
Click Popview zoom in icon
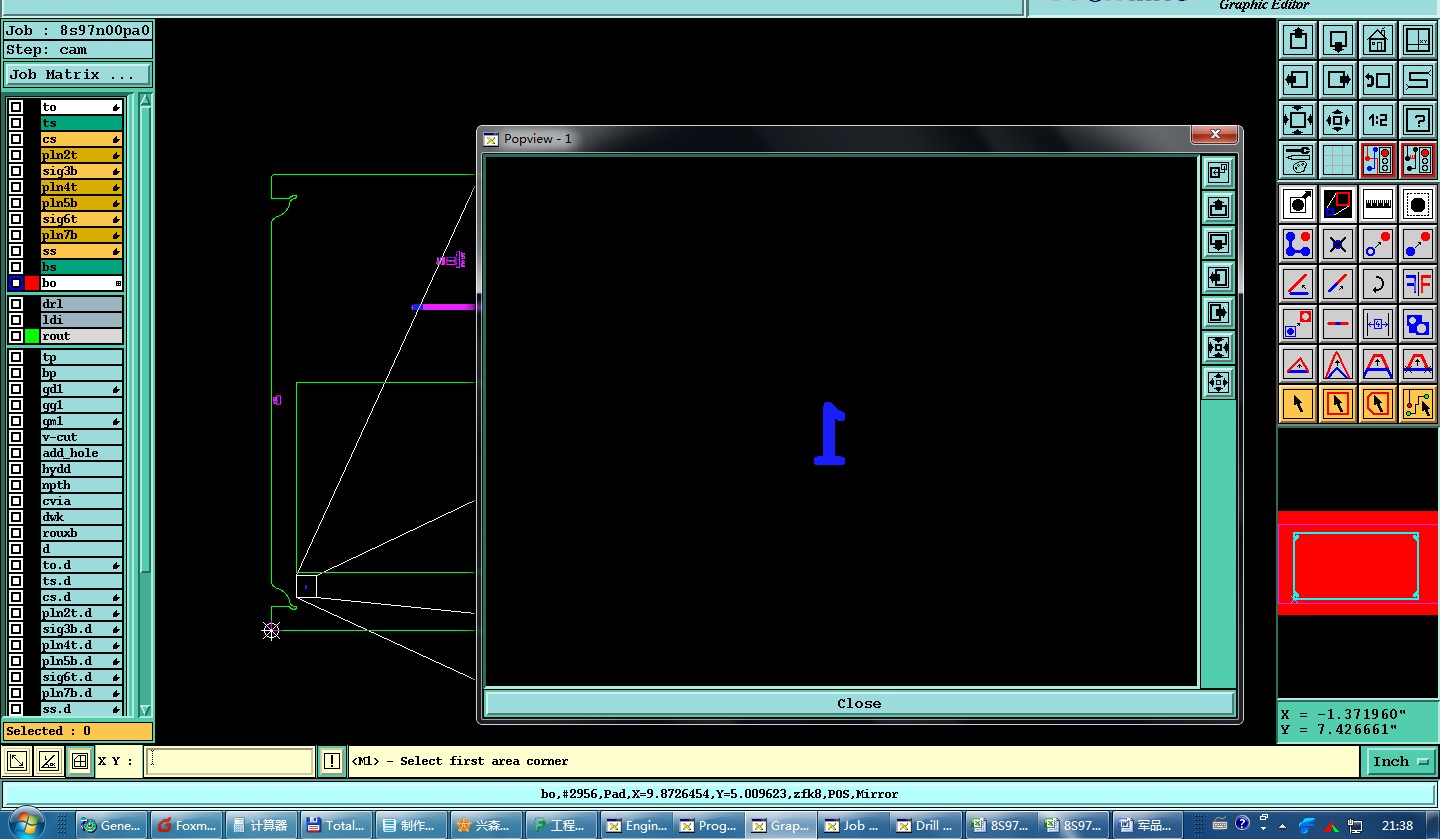tap(1218, 348)
